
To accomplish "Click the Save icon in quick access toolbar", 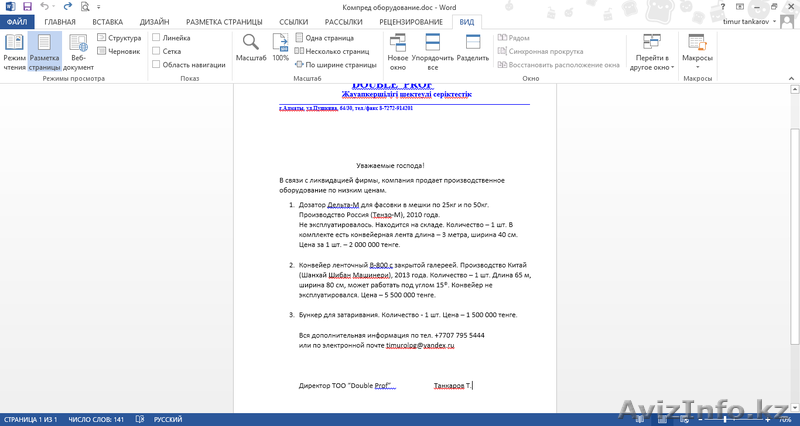I will point(26,6).
